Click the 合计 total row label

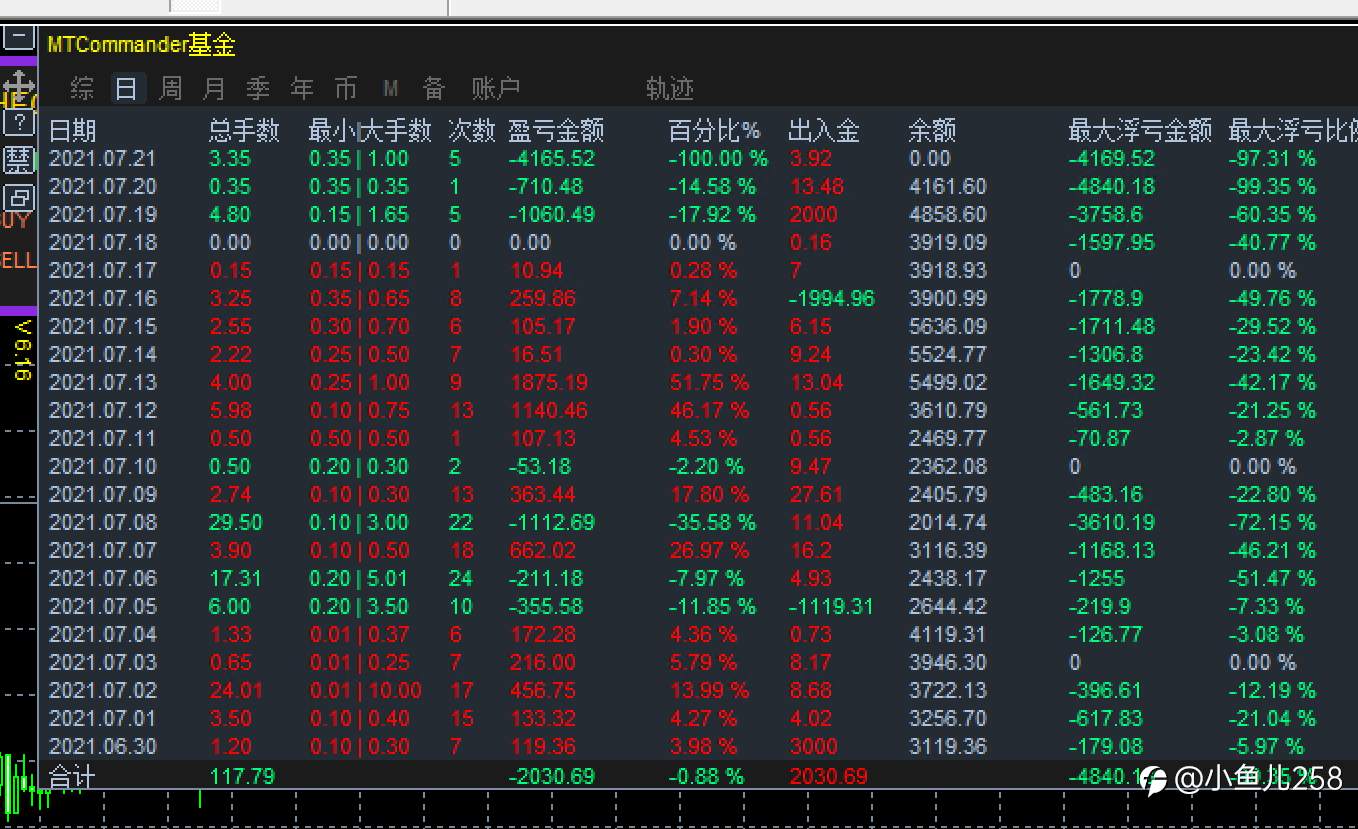pos(72,777)
